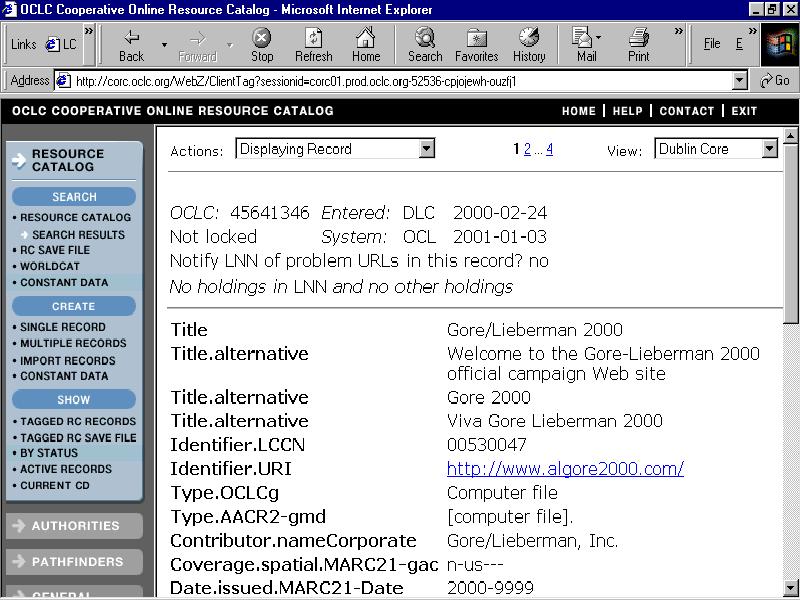800x600 pixels.
Task: Open the History toolbar icon
Action: tap(529, 37)
